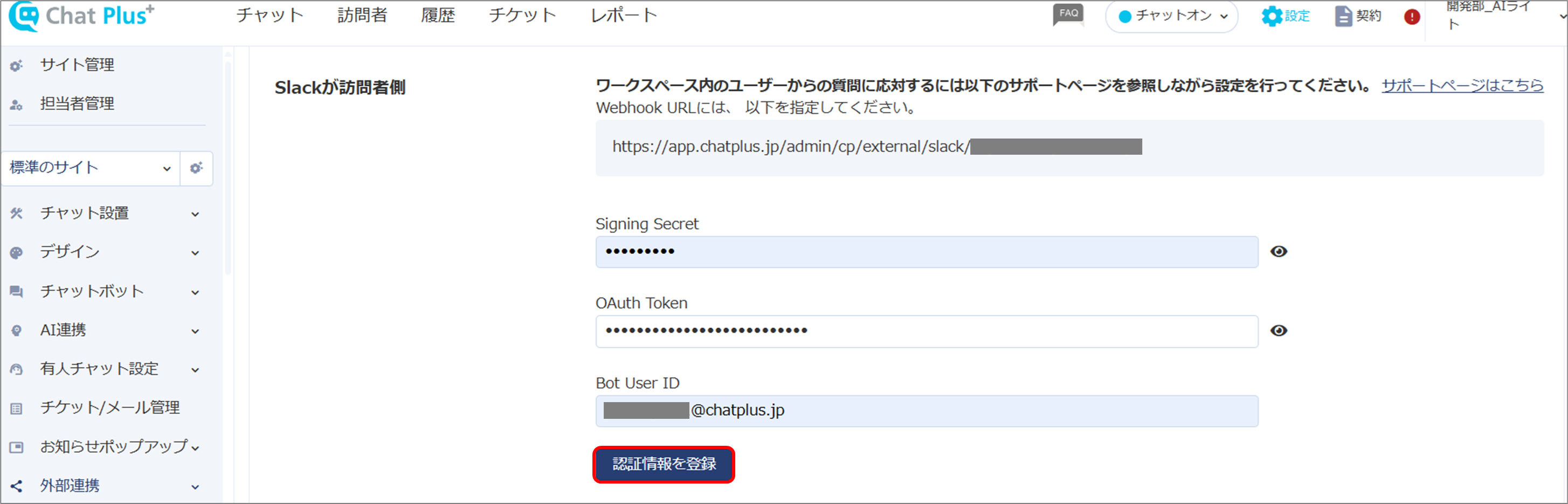Click the Signing Secret label

pyautogui.click(x=646, y=224)
